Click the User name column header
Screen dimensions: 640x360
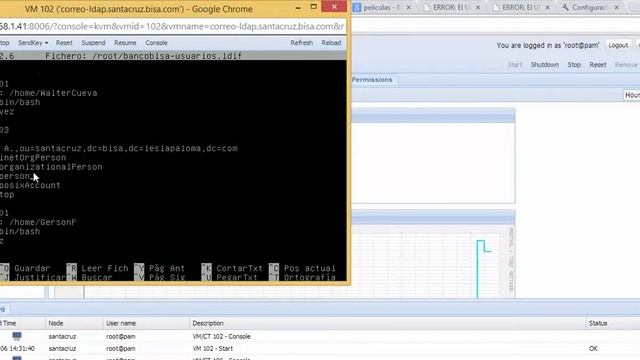click(146, 323)
